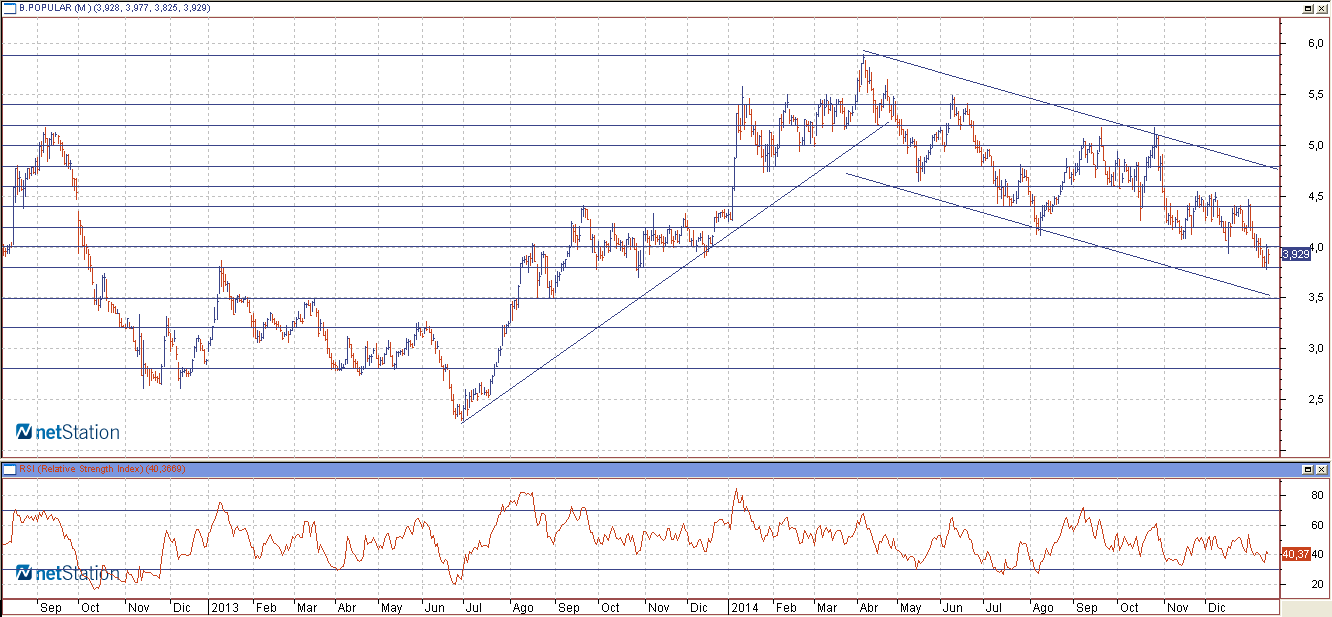Click the 40,37 RSI value label
The image size is (1332, 617).
coord(1295,554)
